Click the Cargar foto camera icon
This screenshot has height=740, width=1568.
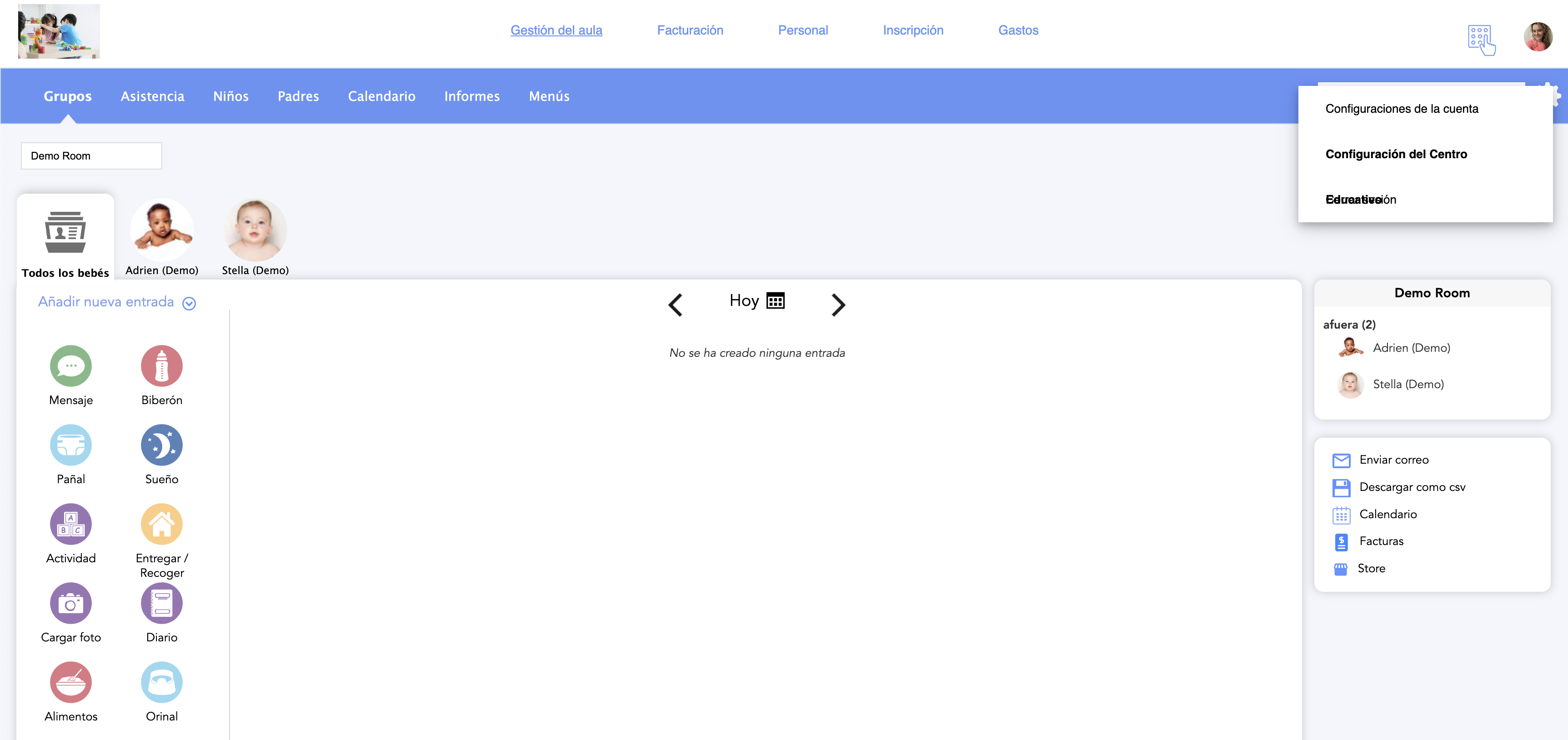[x=70, y=603]
